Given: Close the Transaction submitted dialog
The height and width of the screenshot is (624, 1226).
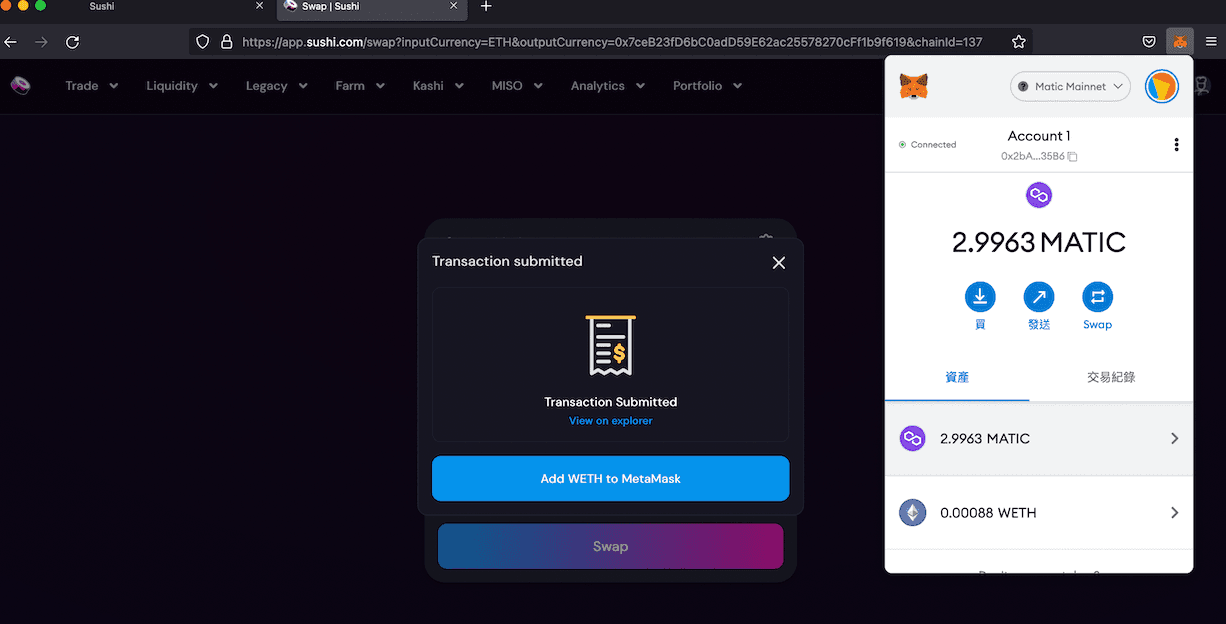Looking at the screenshot, I should pos(779,262).
